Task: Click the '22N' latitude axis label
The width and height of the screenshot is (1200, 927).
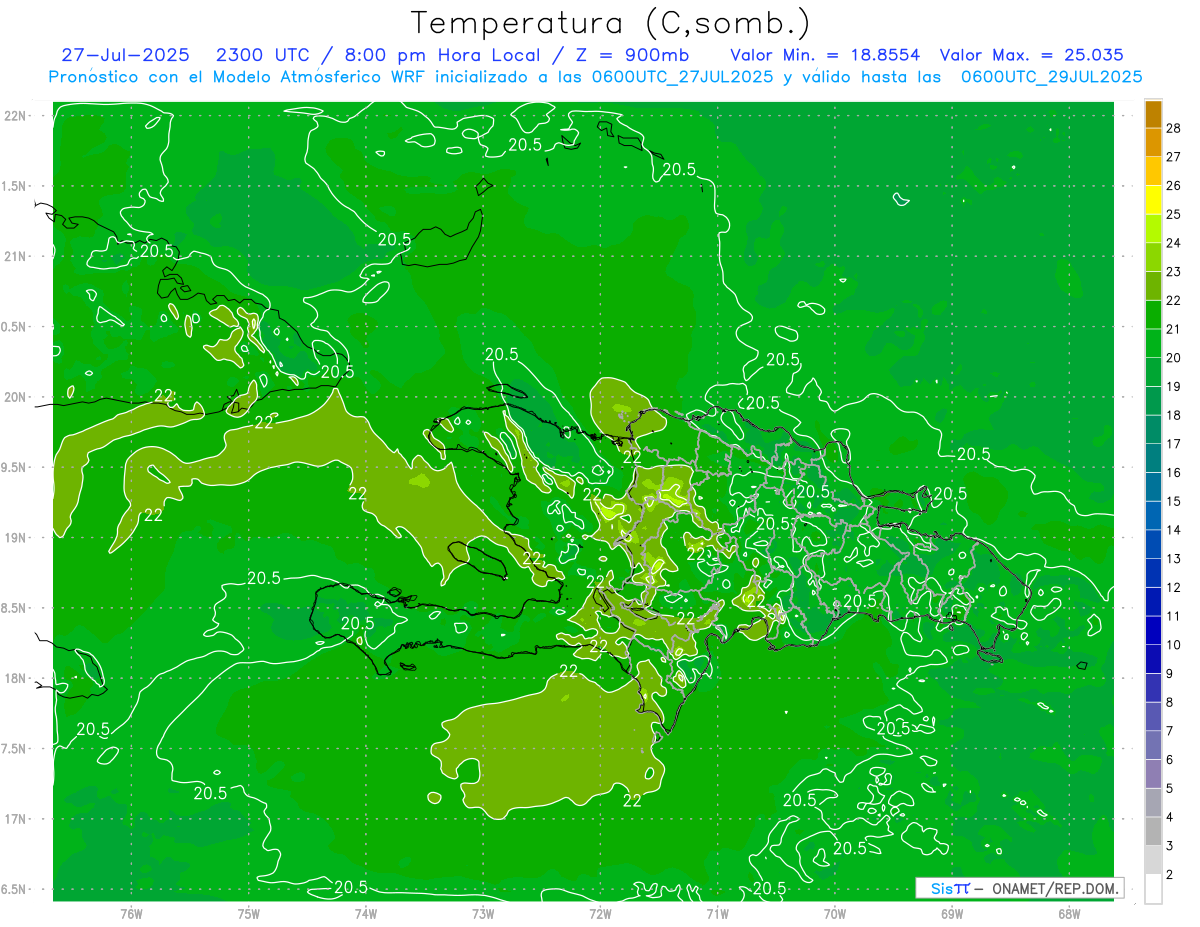Action: [16, 116]
